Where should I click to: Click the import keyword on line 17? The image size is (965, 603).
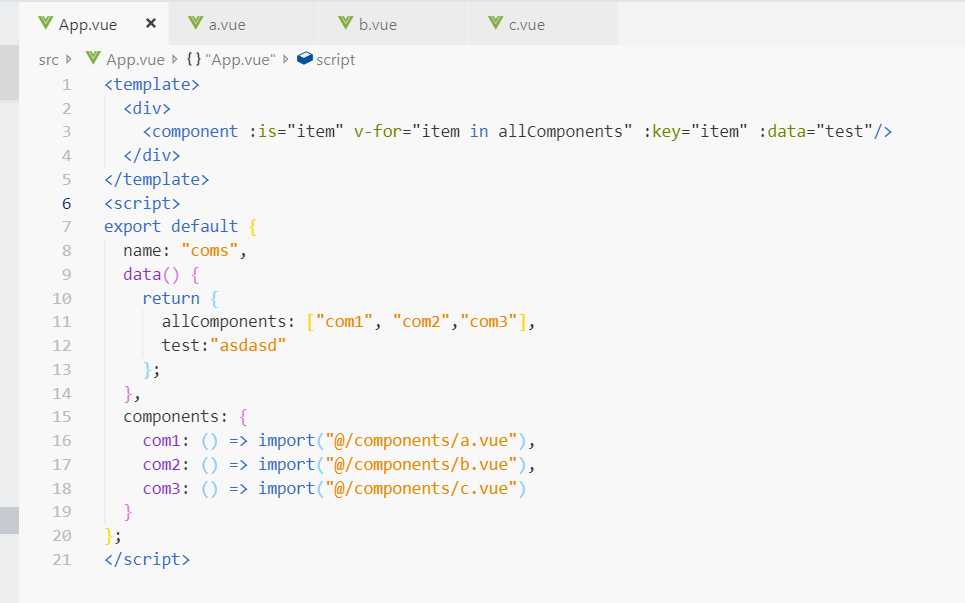point(286,465)
